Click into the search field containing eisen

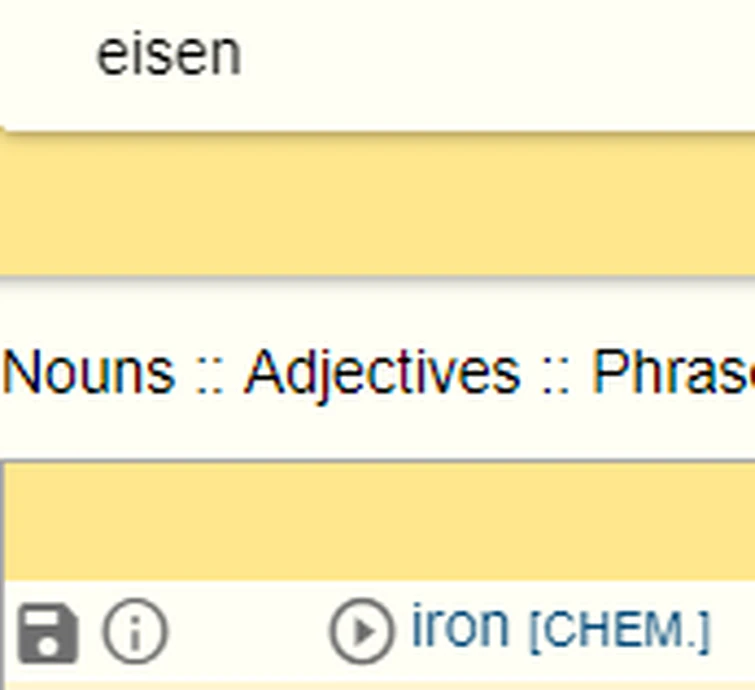400,55
